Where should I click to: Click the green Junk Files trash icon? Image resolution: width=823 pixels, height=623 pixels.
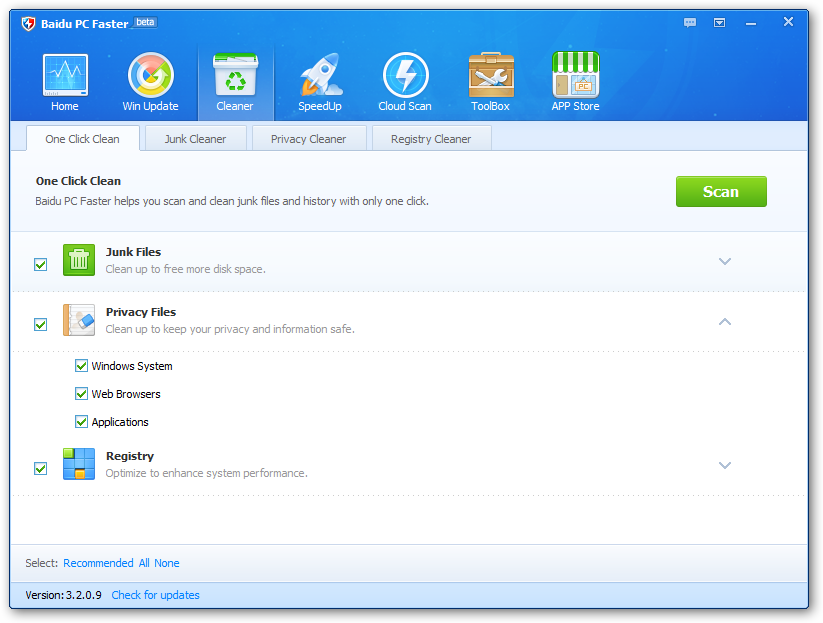(79, 260)
